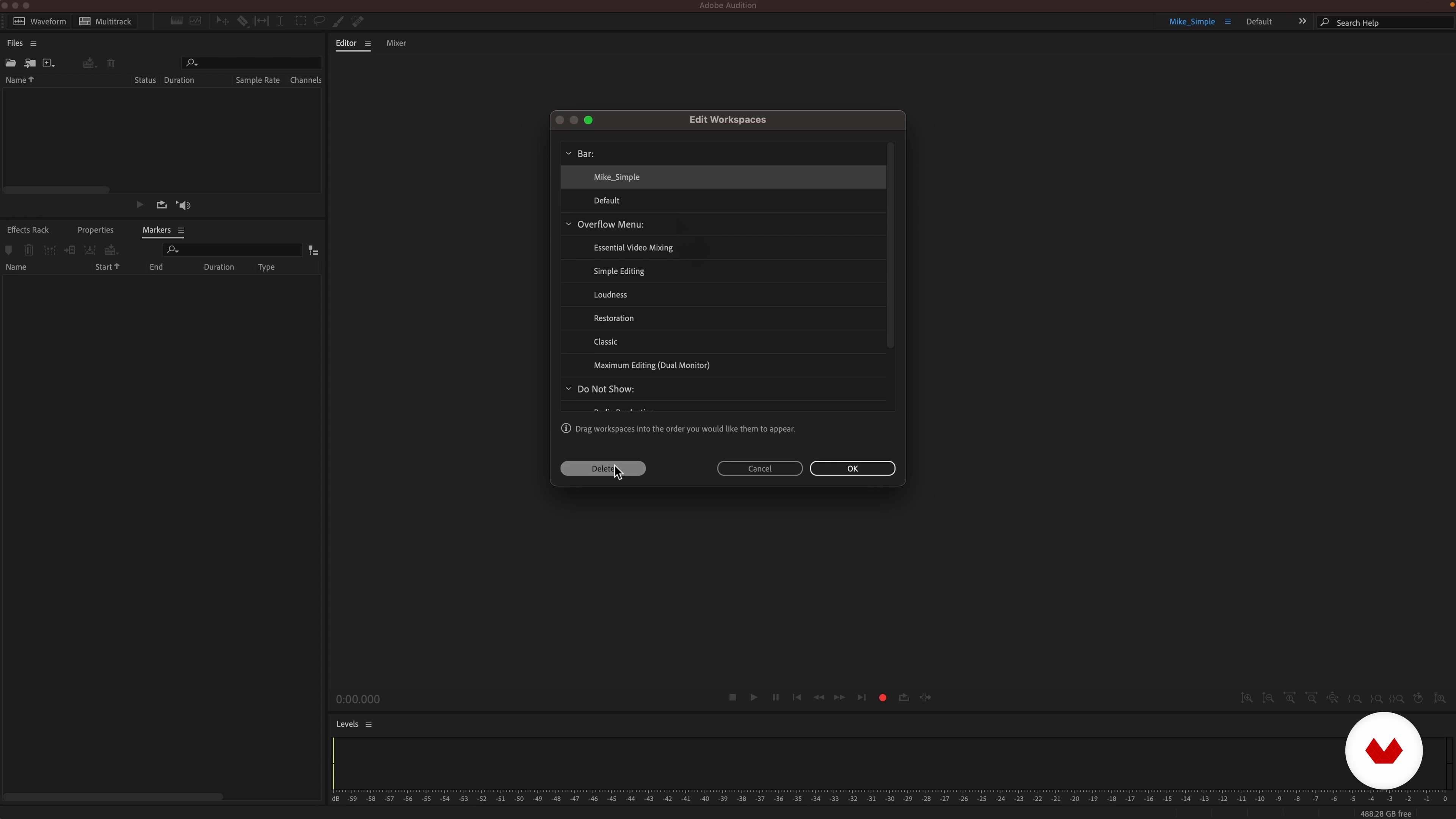The height and width of the screenshot is (819, 1456).
Task: Click the Search Help field
Action: click(1385, 23)
